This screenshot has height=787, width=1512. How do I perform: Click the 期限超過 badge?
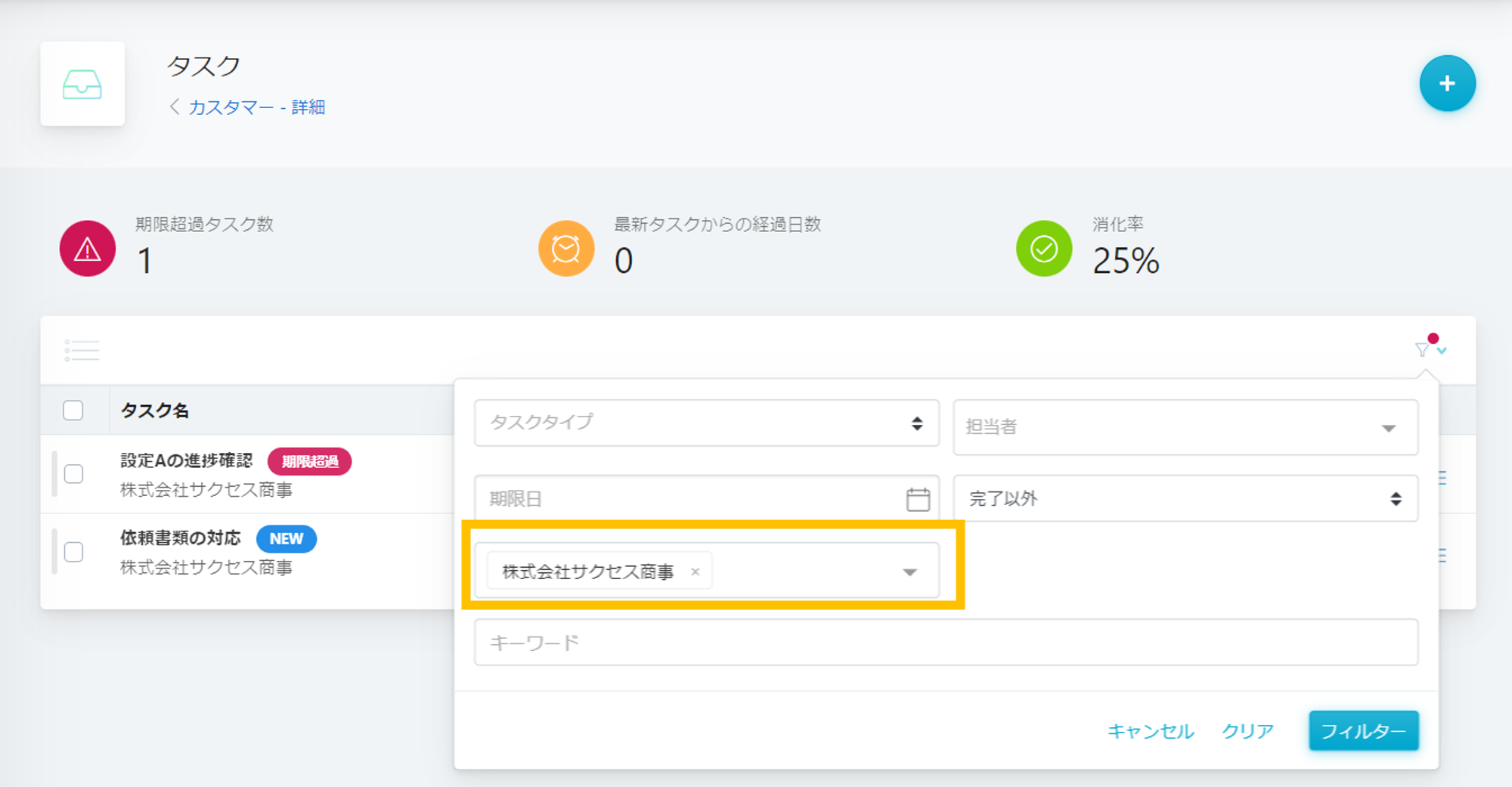(x=310, y=461)
